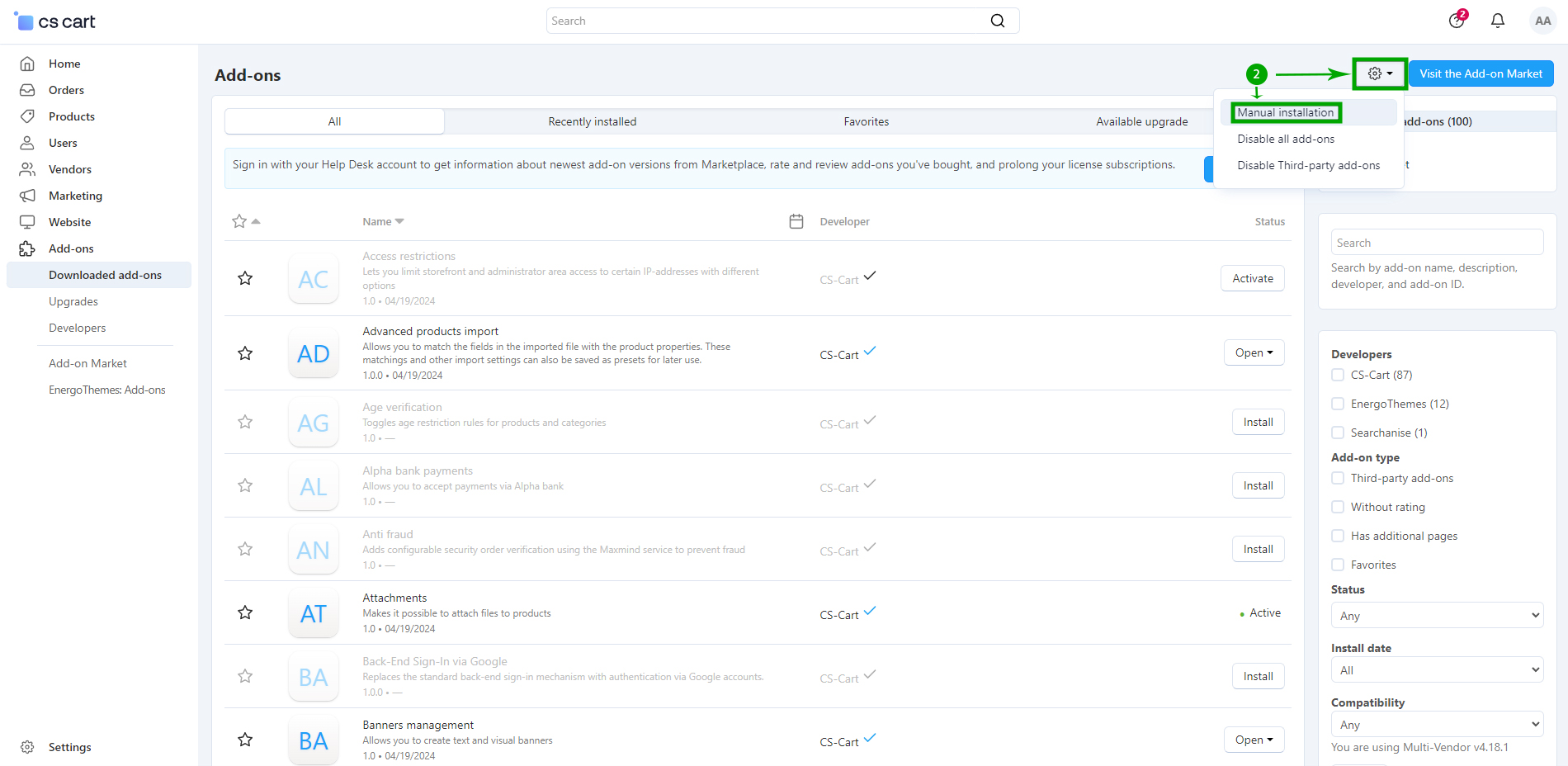Select Manual installation from the menu
This screenshot has height=766, width=1568.
1285,112
